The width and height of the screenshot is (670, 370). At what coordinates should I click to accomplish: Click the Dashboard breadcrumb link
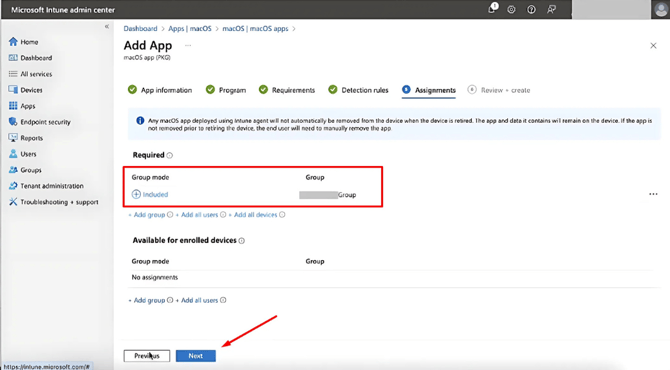(140, 29)
